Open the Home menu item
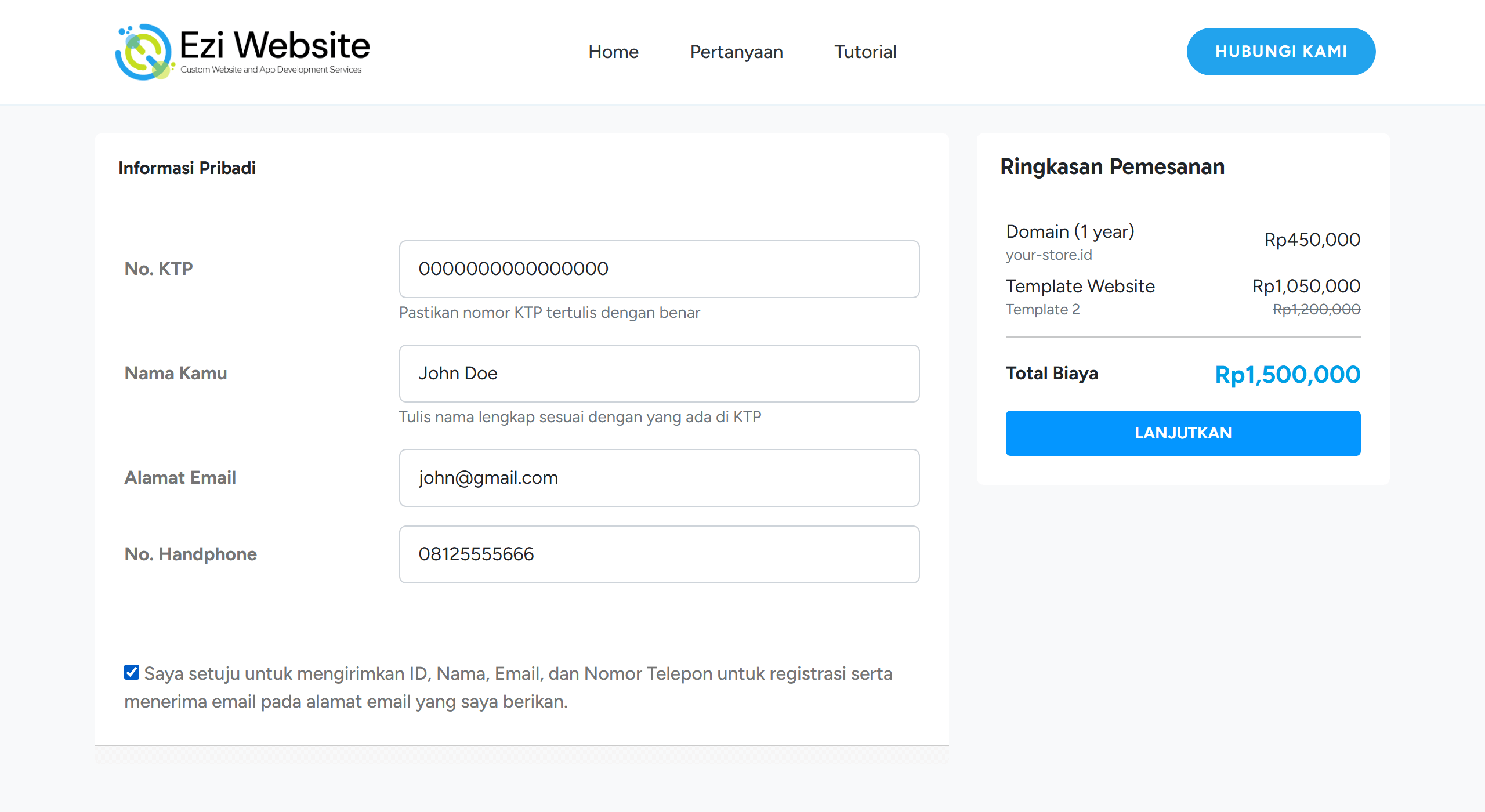The image size is (1485, 812). pyautogui.click(x=613, y=52)
